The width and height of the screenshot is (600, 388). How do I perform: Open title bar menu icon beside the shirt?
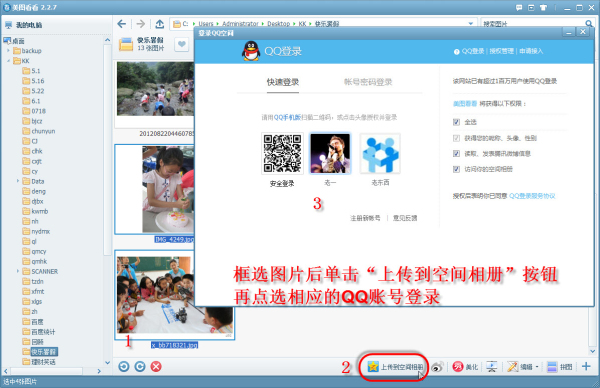(531, 7)
